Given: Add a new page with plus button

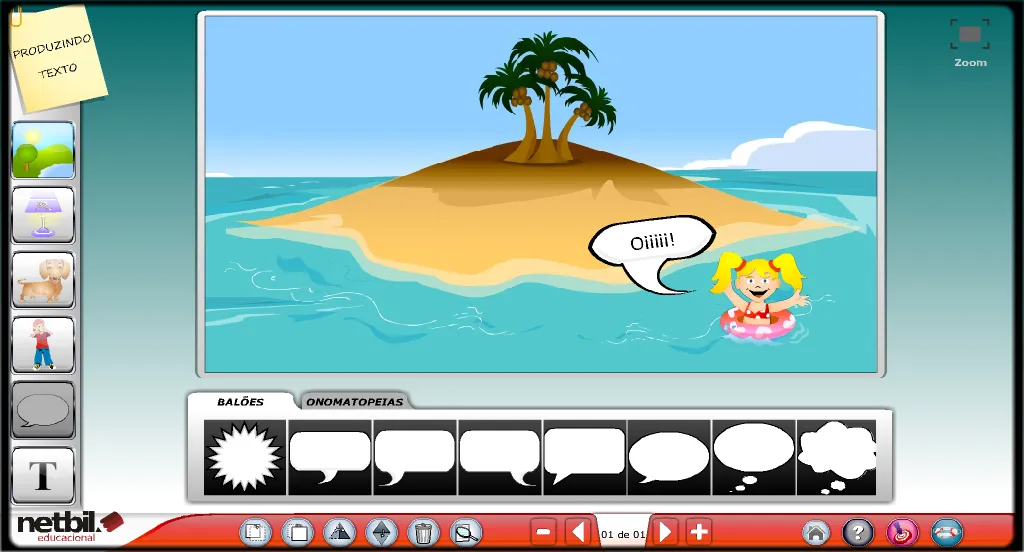Looking at the screenshot, I should [699, 532].
